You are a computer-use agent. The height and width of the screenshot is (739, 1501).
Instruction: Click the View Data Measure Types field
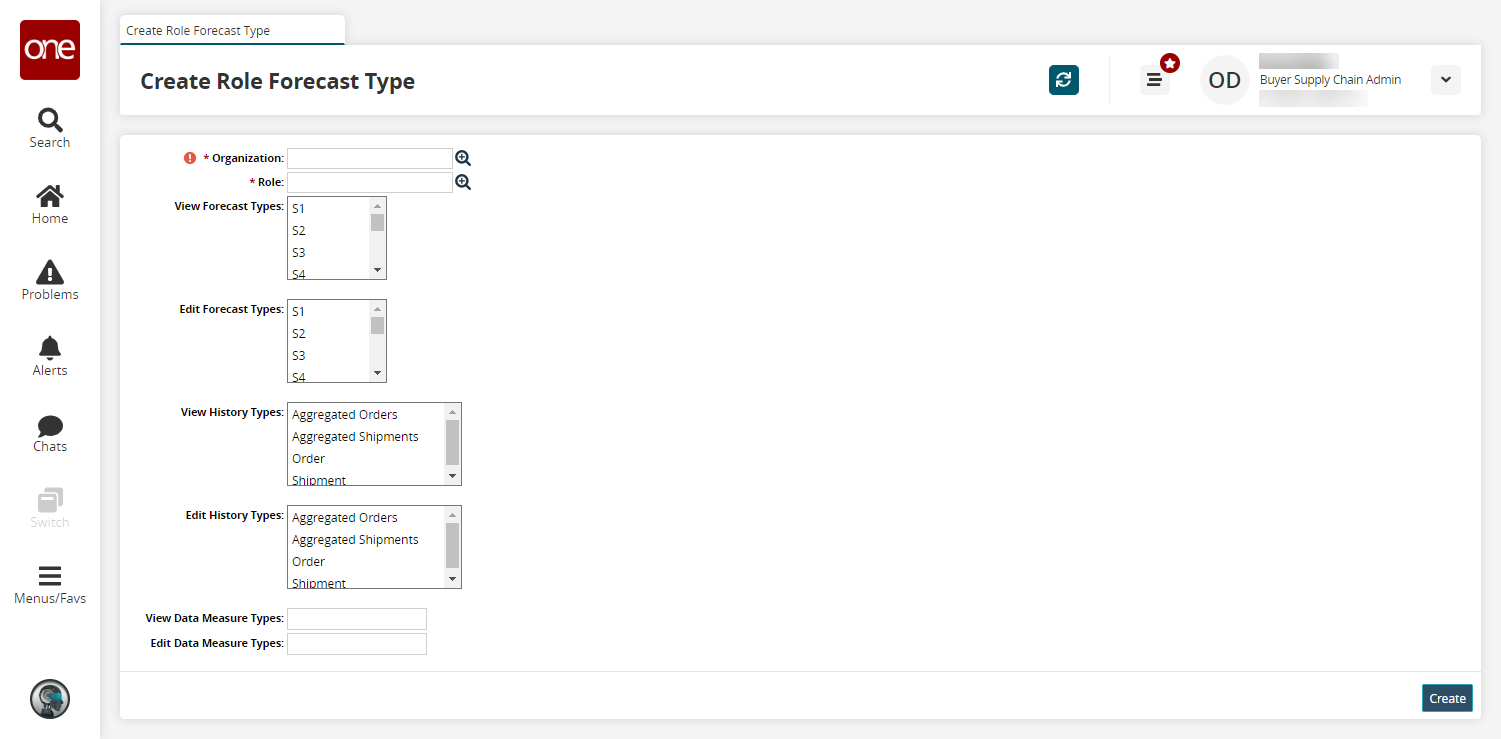[x=357, y=619]
